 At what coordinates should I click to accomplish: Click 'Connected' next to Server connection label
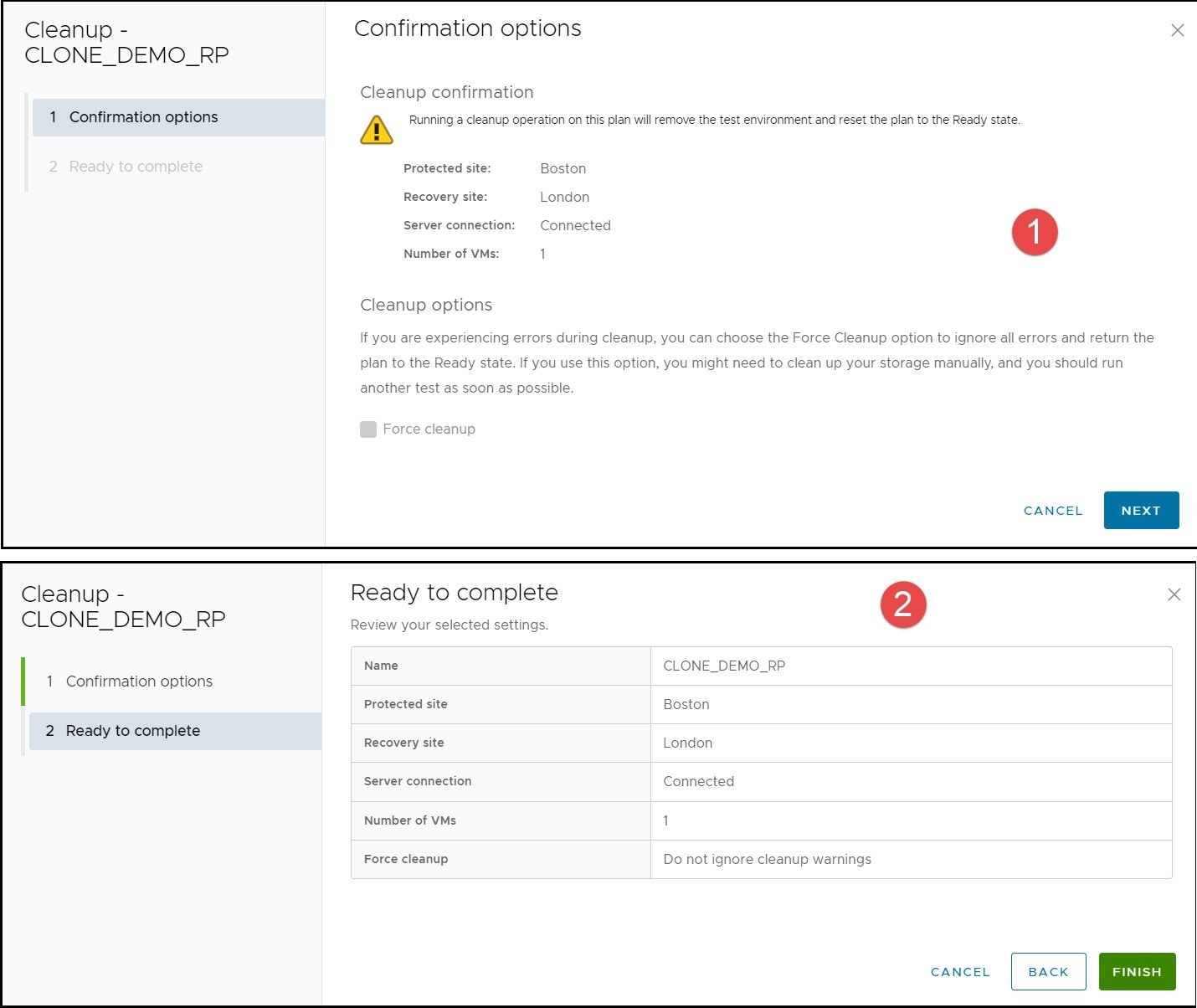coord(575,225)
